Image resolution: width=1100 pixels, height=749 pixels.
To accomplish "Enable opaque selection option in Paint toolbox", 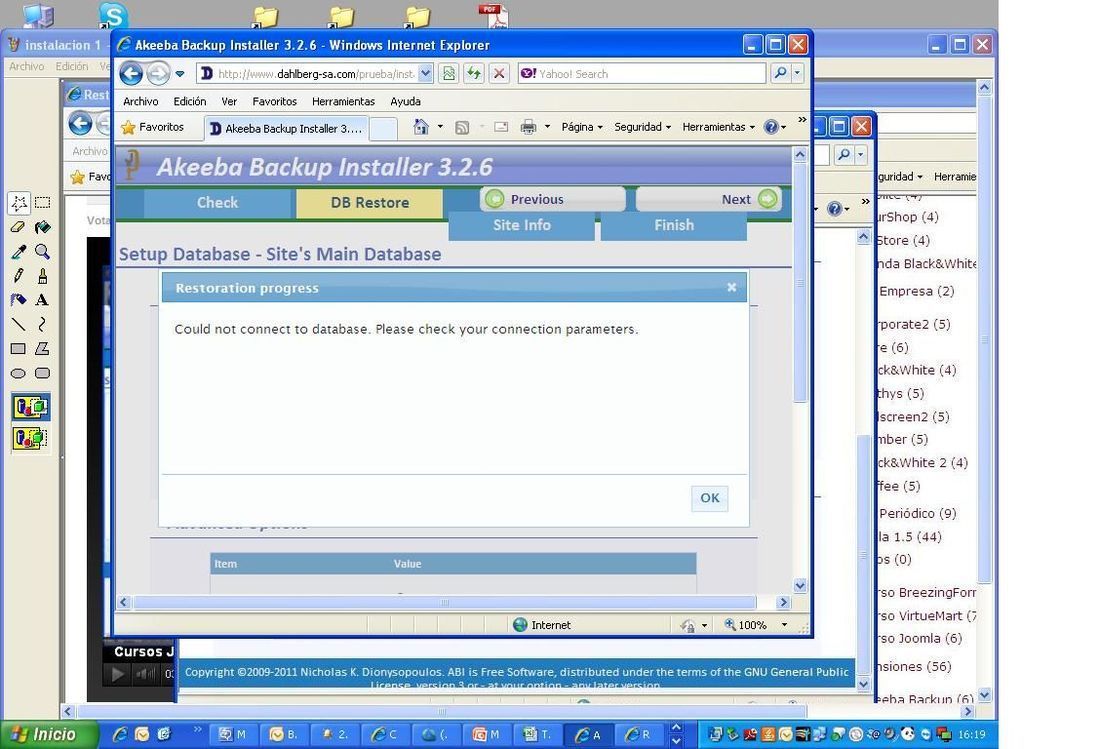I will (x=30, y=407).
